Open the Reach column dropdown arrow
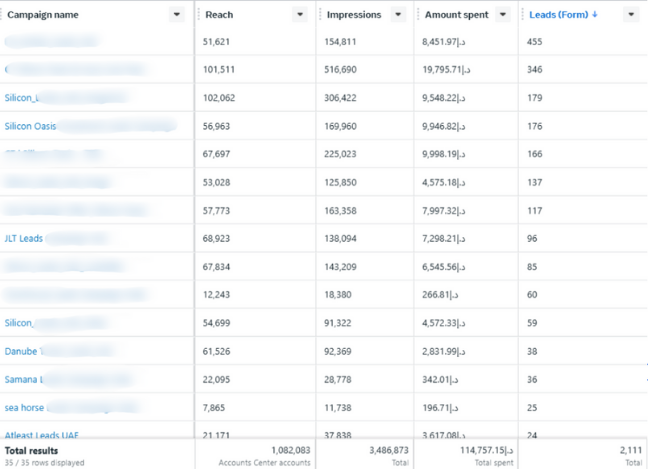The width and height of the screenshot is (648, 469). pyautogui.click(x=300, y=14)
